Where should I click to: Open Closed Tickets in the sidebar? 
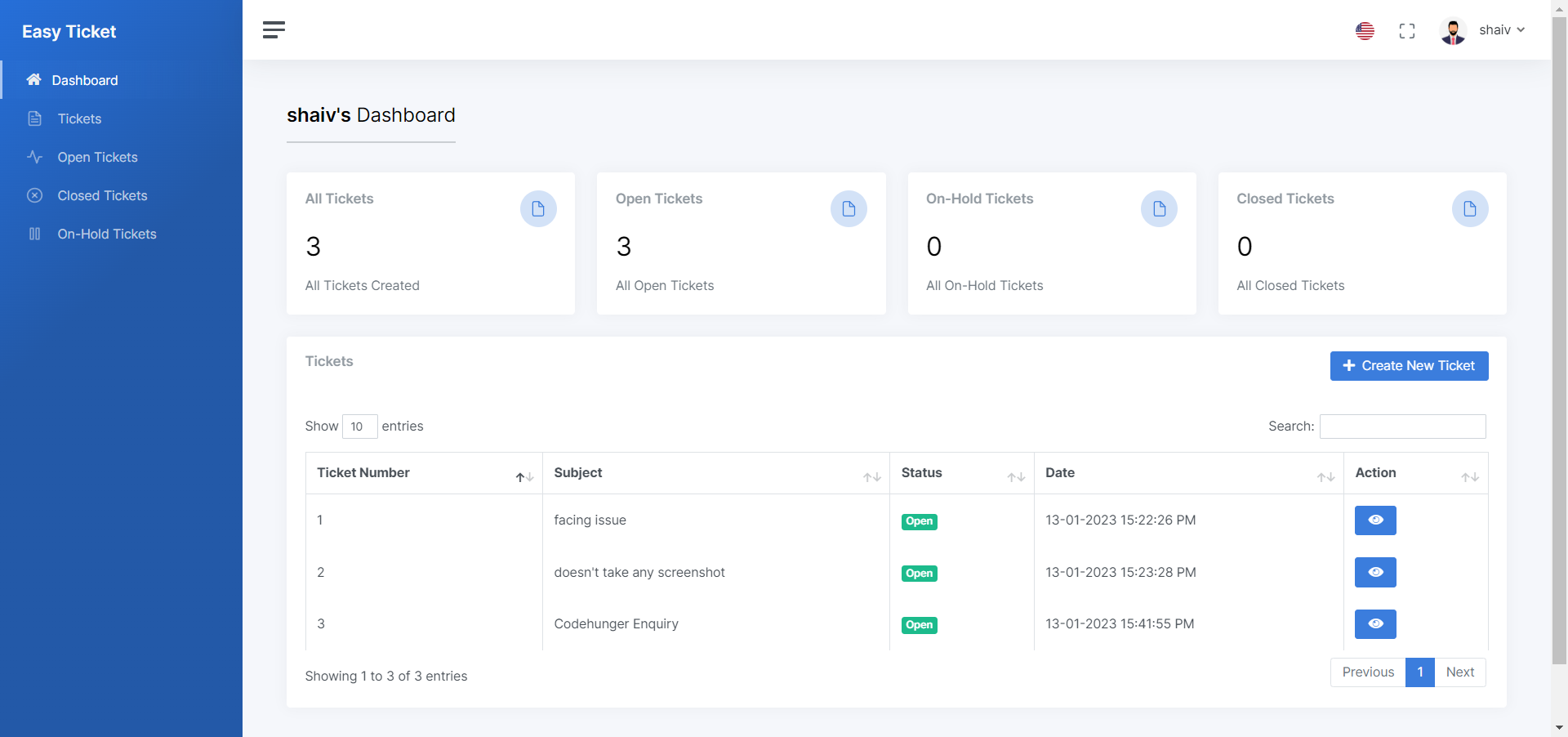click(x=102, y=195)
